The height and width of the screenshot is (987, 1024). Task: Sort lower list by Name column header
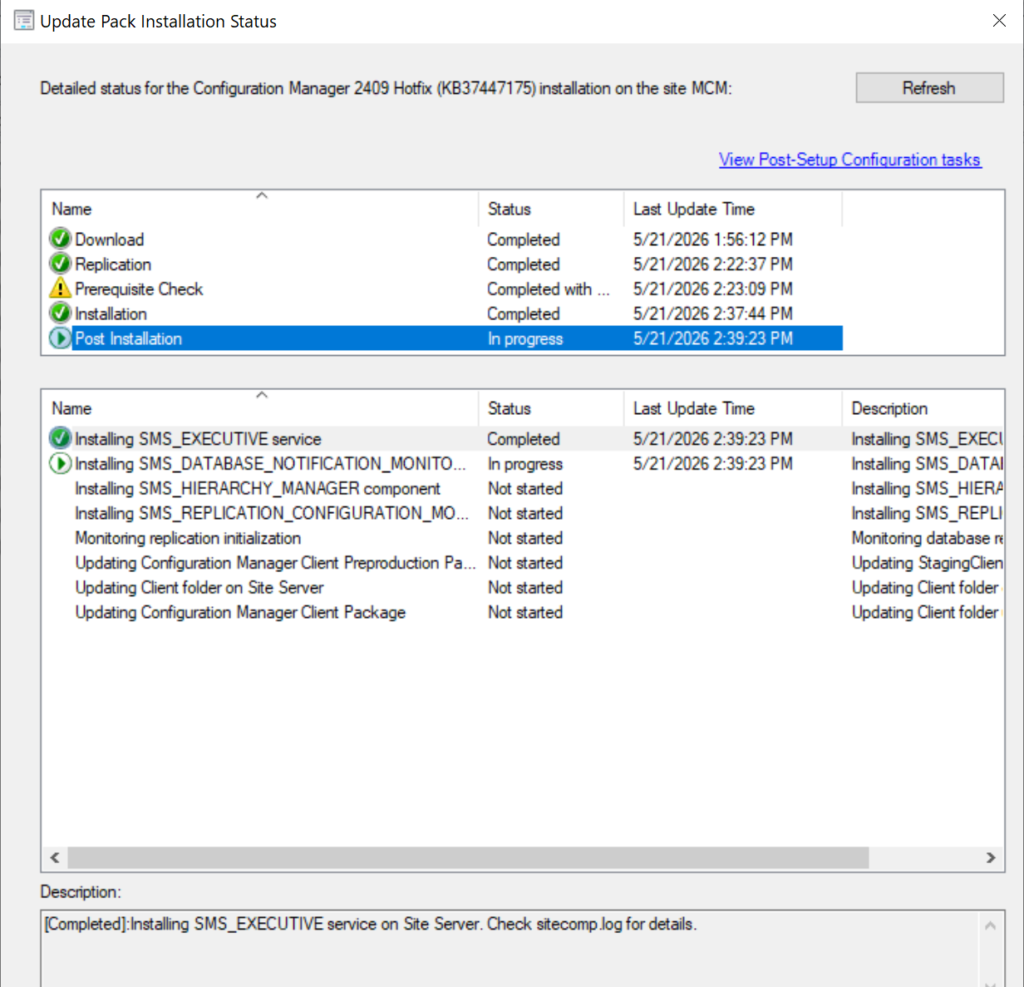pos(261,408)
